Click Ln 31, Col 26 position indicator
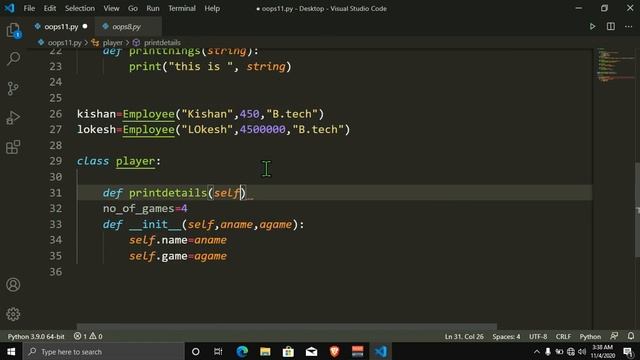This screenshot has height=360, width=640. [464, 336]
